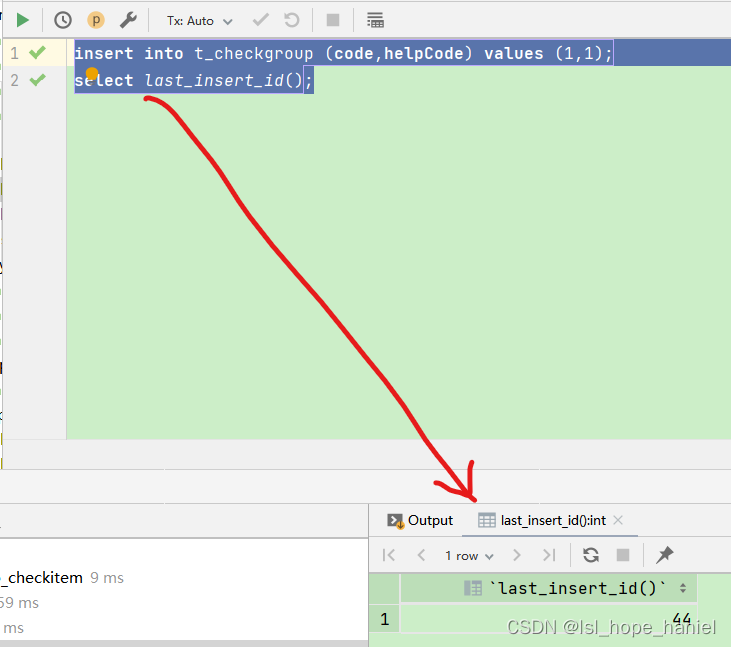This screenshot has height=647, width=731.
Task: Go to the last results page
Action: [x=549, y=555]
